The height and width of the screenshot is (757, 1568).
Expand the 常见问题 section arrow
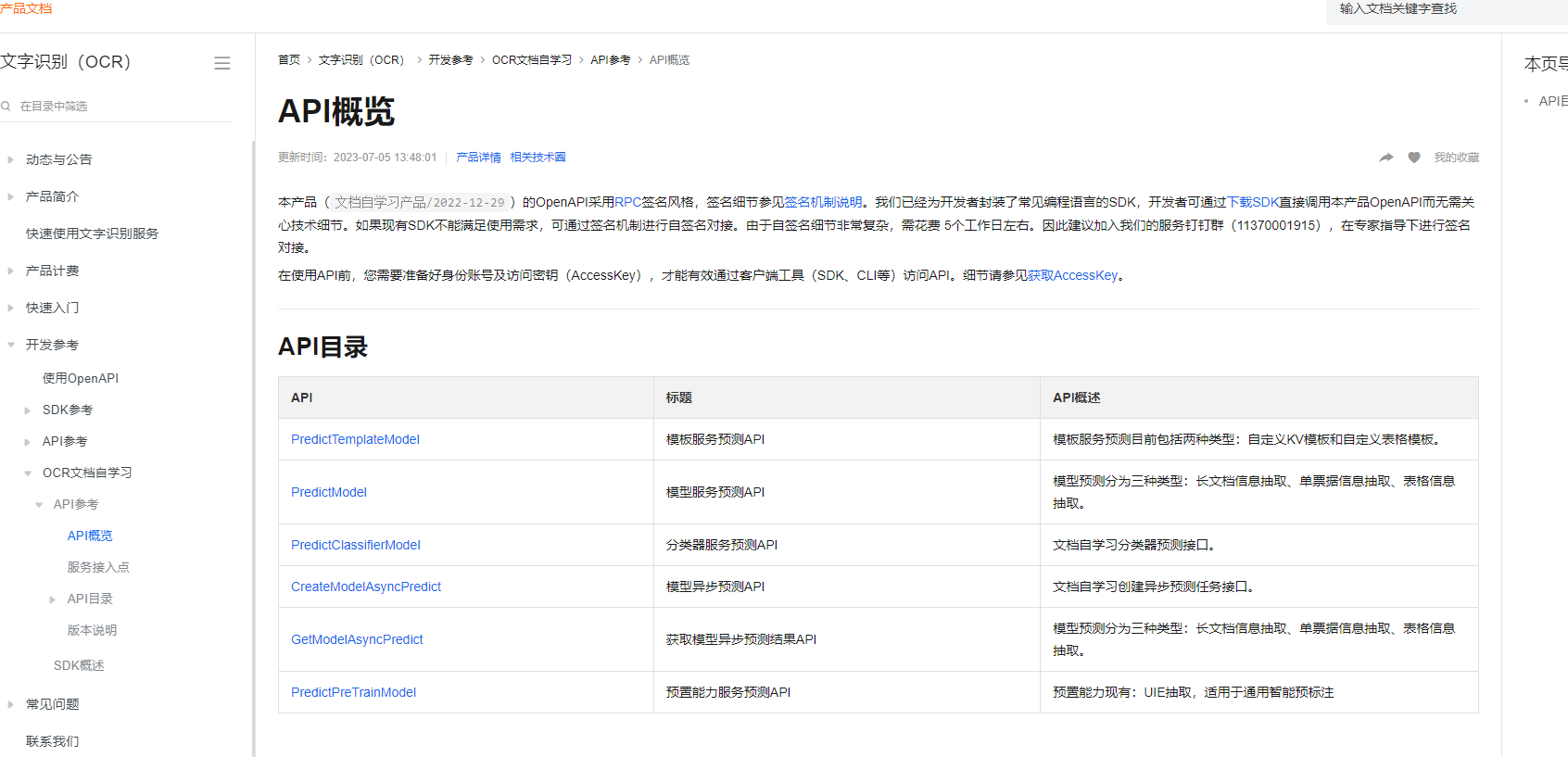click(x=10, y=704)
